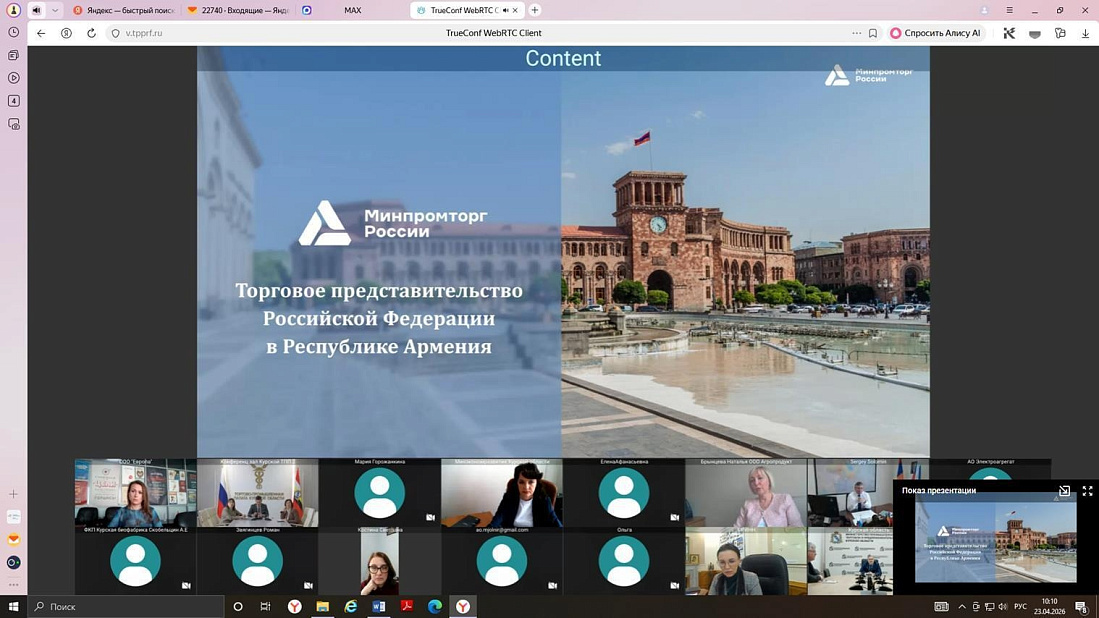This screenshot has height=618, width=1099.
Task: Bookmark this page with the bookmark icon
Action: click(x=872, y=33)
